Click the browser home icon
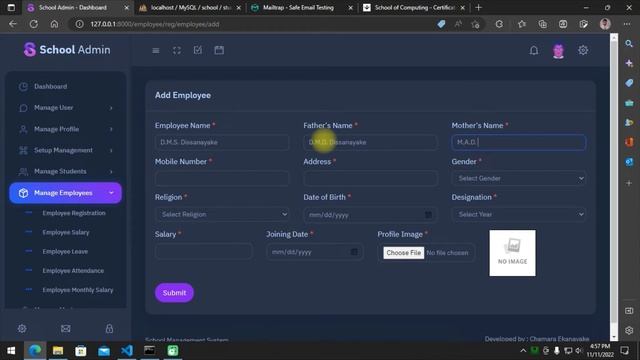The width and height of the screenshot is (640, 360). click(x=54, y=24)
